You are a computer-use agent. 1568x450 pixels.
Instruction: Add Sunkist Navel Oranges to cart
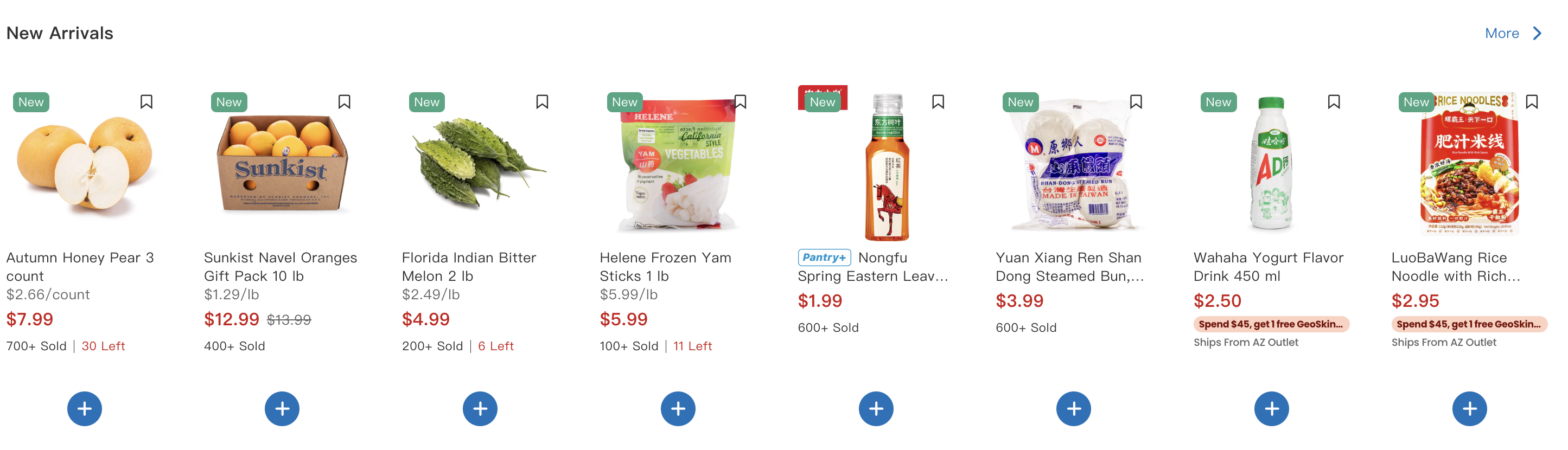point(282,409)
